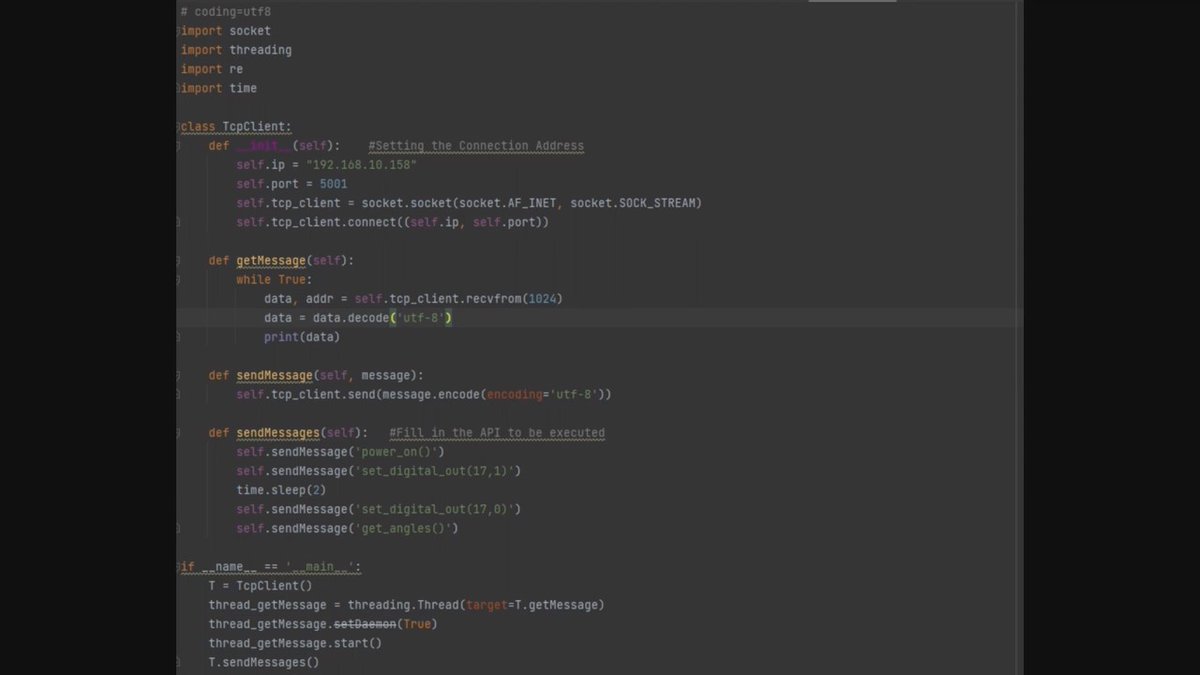The height and width of the screenshot is (675, 1200).
Task: Click the struck-through 'setDaemon' call
Action: (x=364, y=624)
